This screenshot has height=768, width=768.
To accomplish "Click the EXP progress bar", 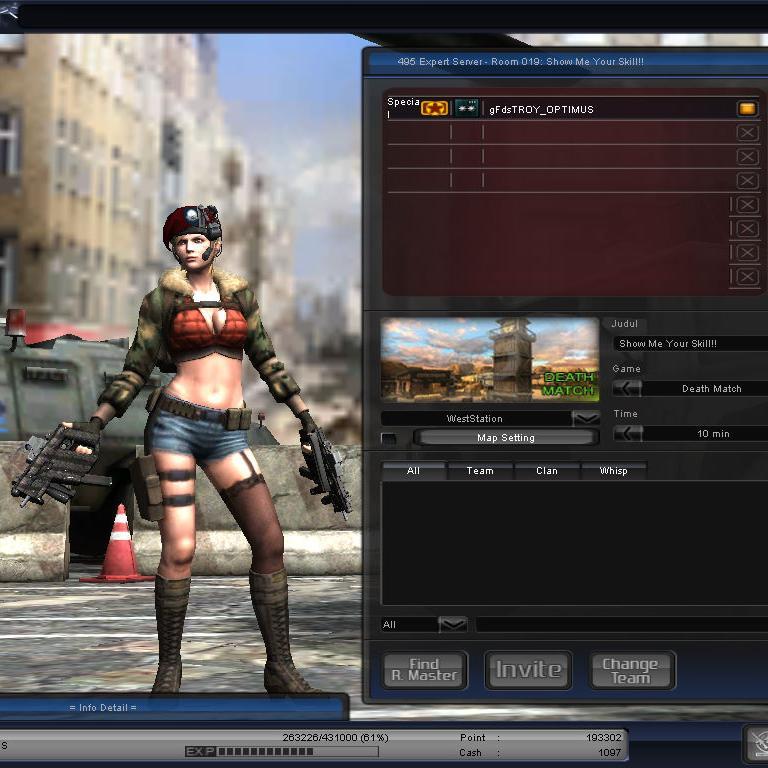I will [x=282, y=751].
